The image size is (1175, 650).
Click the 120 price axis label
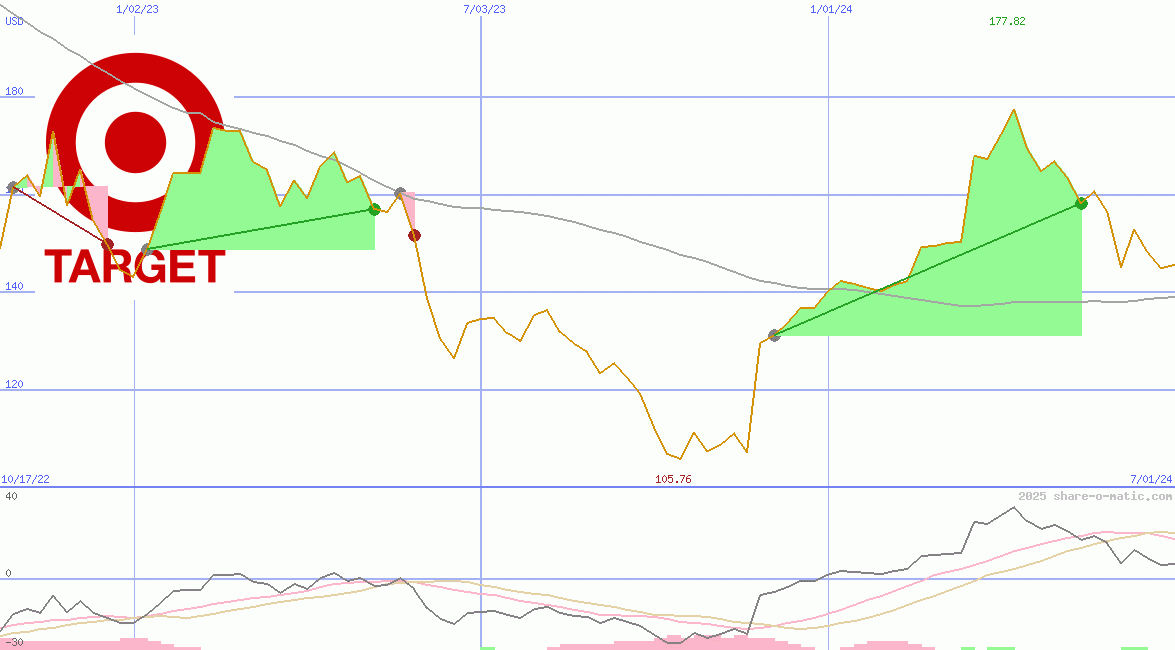(14, 384)
